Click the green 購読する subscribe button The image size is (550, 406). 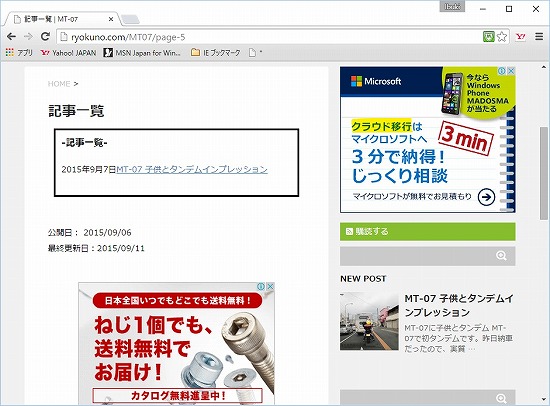pyautogui.click(x=428, y=232)
